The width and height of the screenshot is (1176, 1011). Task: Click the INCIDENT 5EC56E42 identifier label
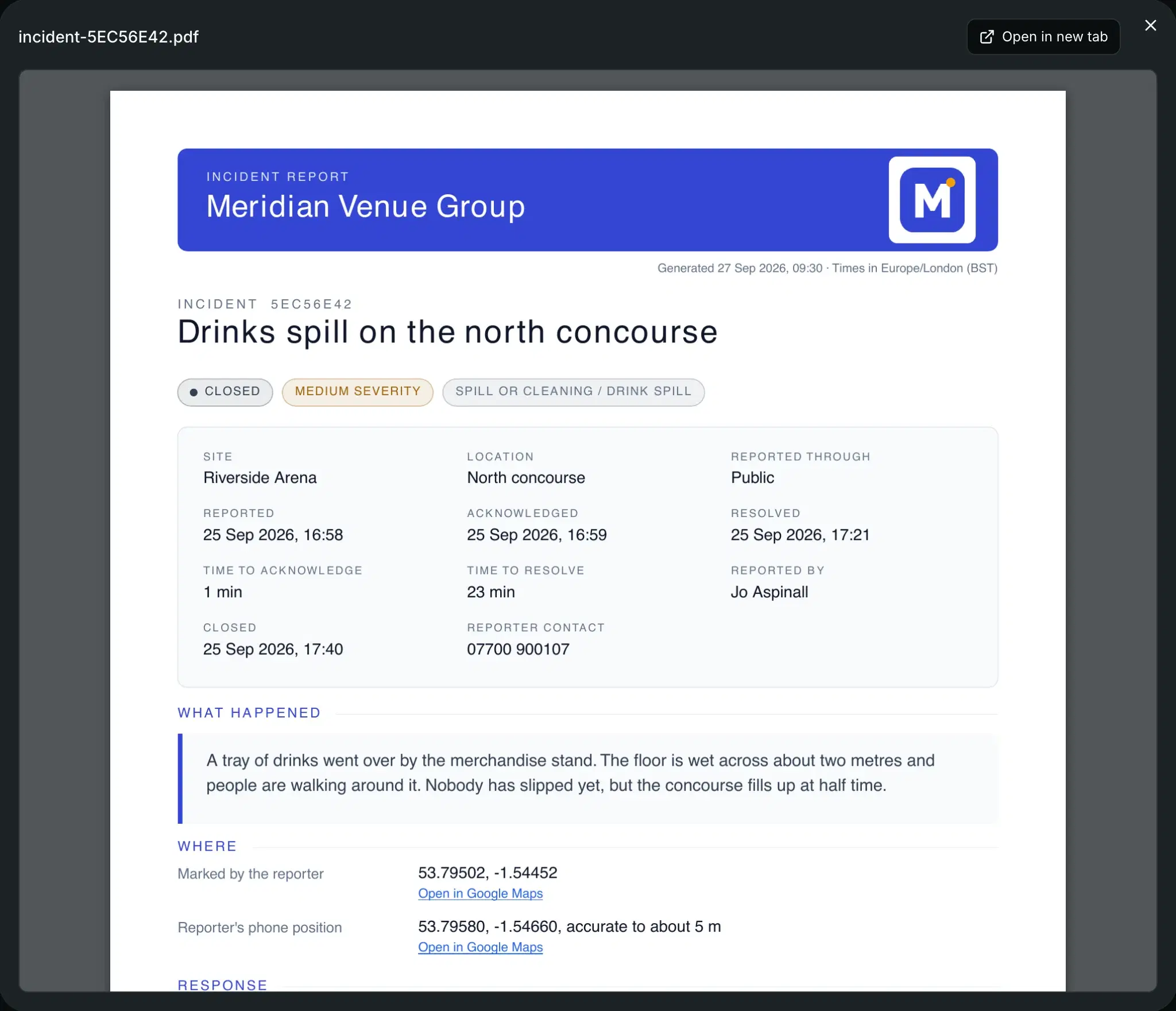[265, 304]
